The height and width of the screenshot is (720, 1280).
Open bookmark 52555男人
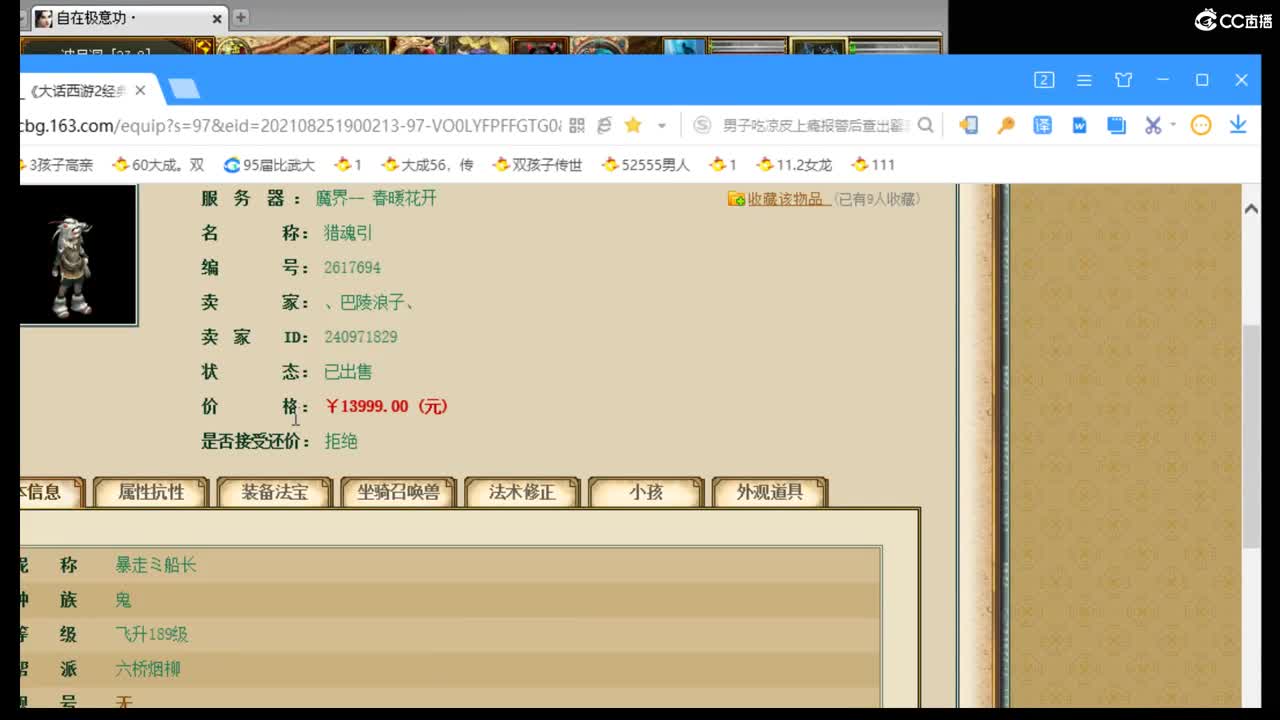coord(646,165)
